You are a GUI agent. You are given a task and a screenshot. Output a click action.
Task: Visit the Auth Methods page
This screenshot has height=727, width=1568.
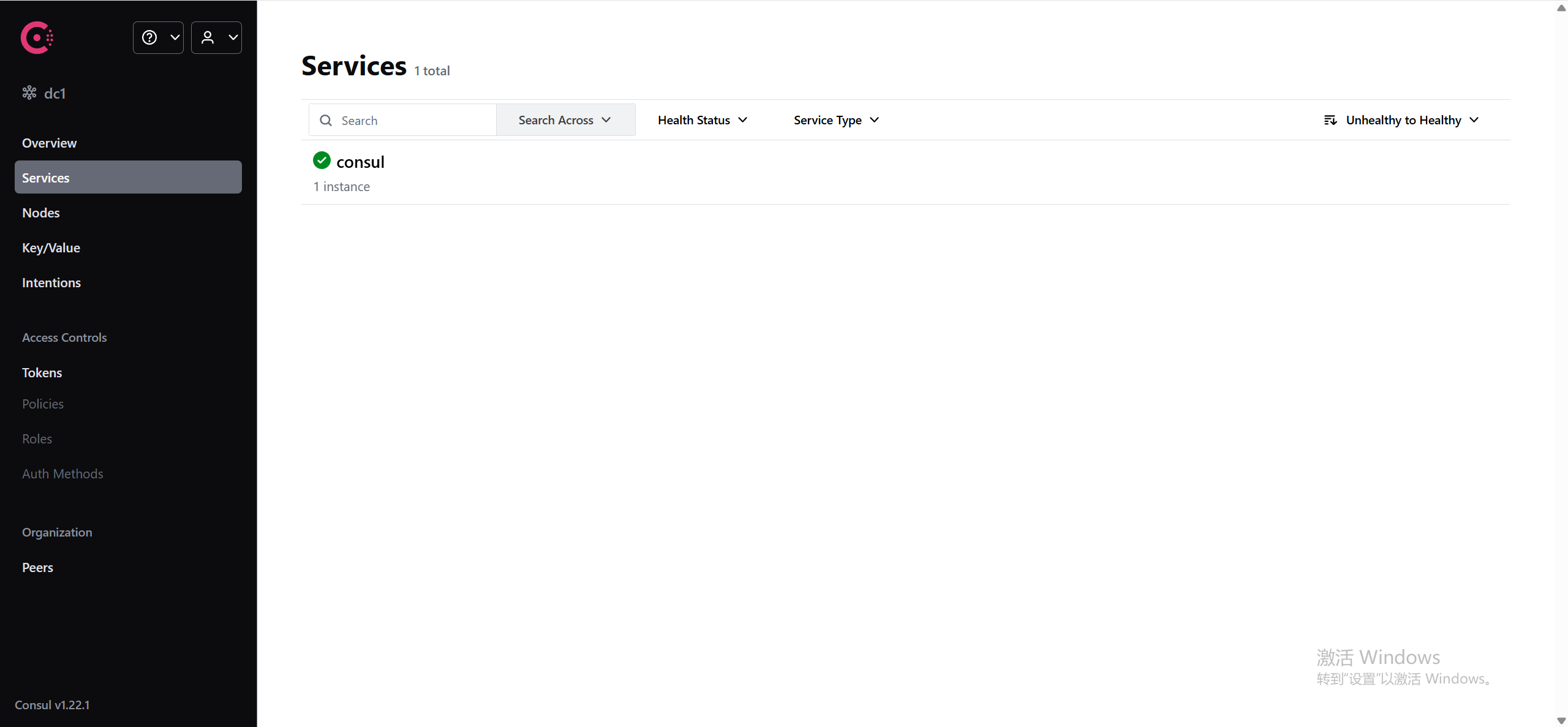tap(62, 473)
